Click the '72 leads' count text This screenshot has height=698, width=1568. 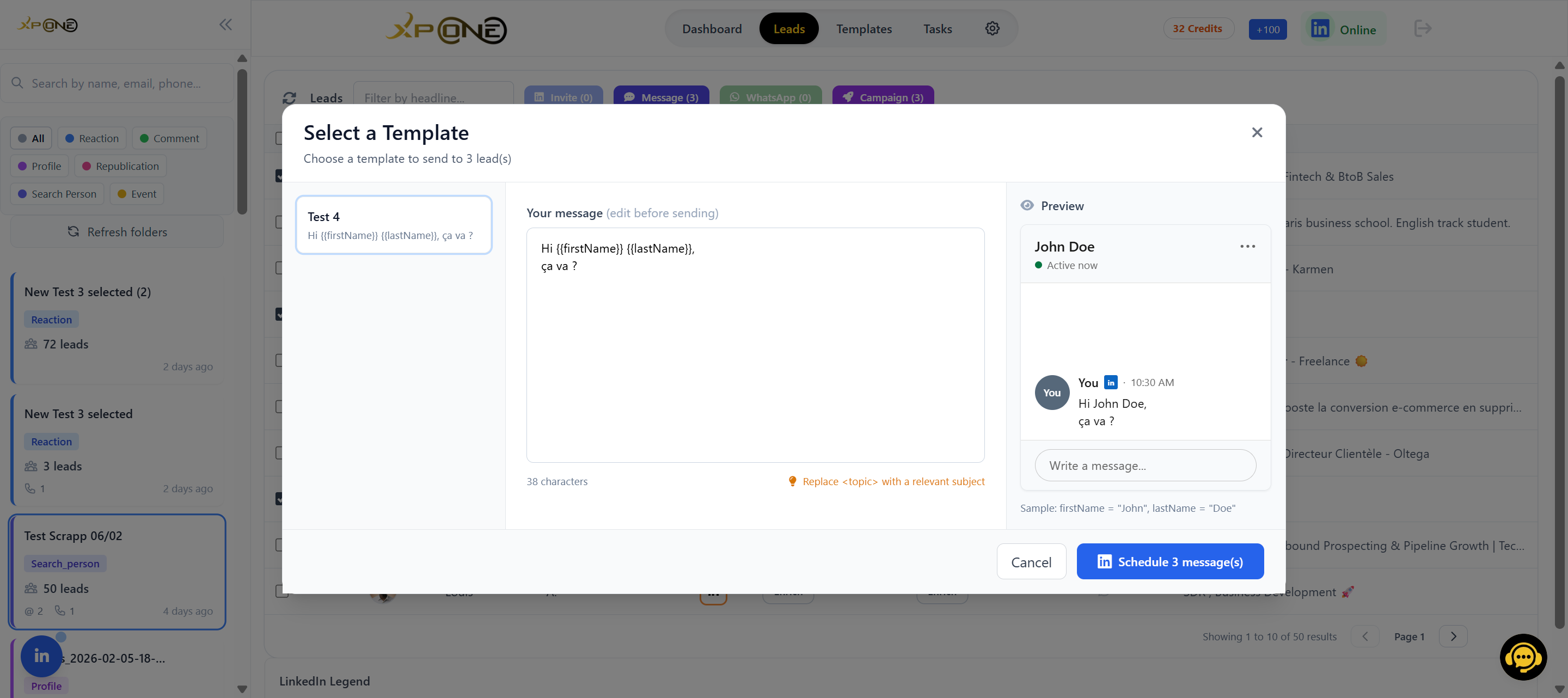tap(65, 345)
